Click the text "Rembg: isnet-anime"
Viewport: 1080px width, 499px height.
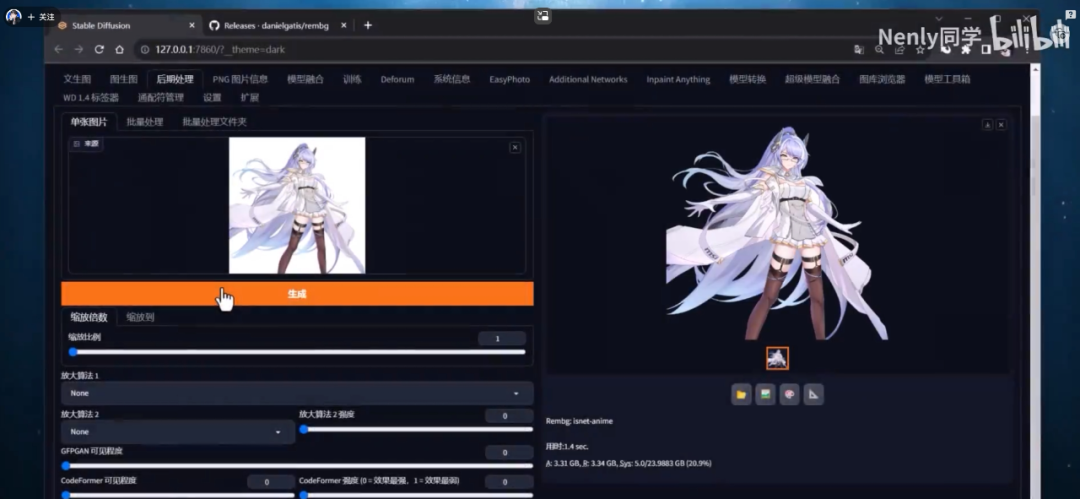[579, 421]
